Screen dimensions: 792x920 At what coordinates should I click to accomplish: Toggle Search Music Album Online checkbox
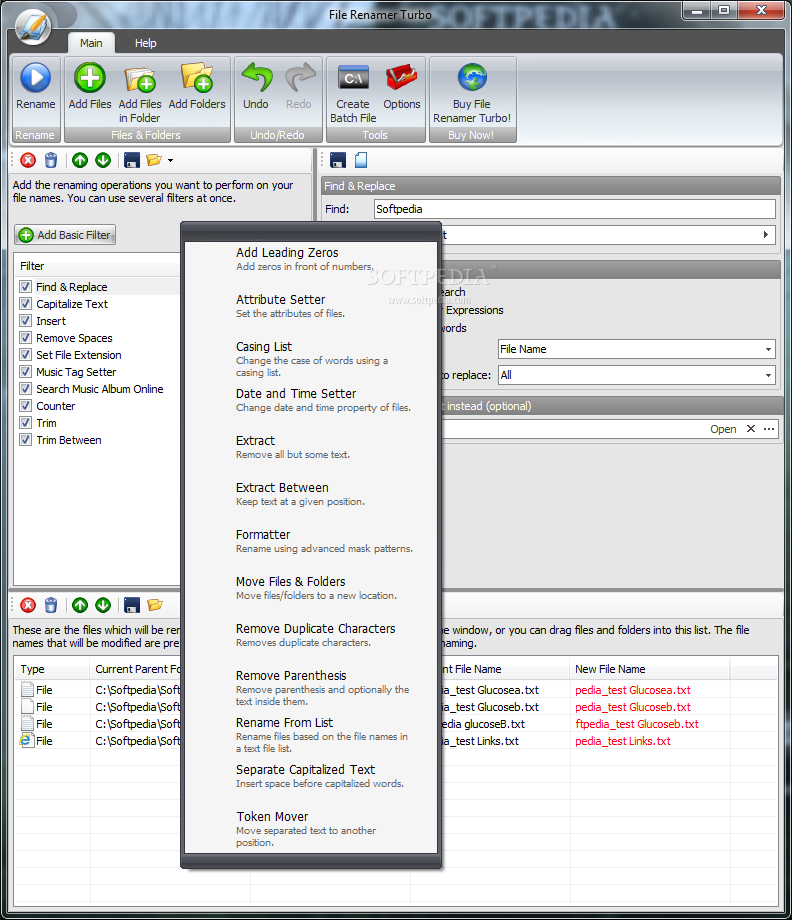(x=25, y=388)
